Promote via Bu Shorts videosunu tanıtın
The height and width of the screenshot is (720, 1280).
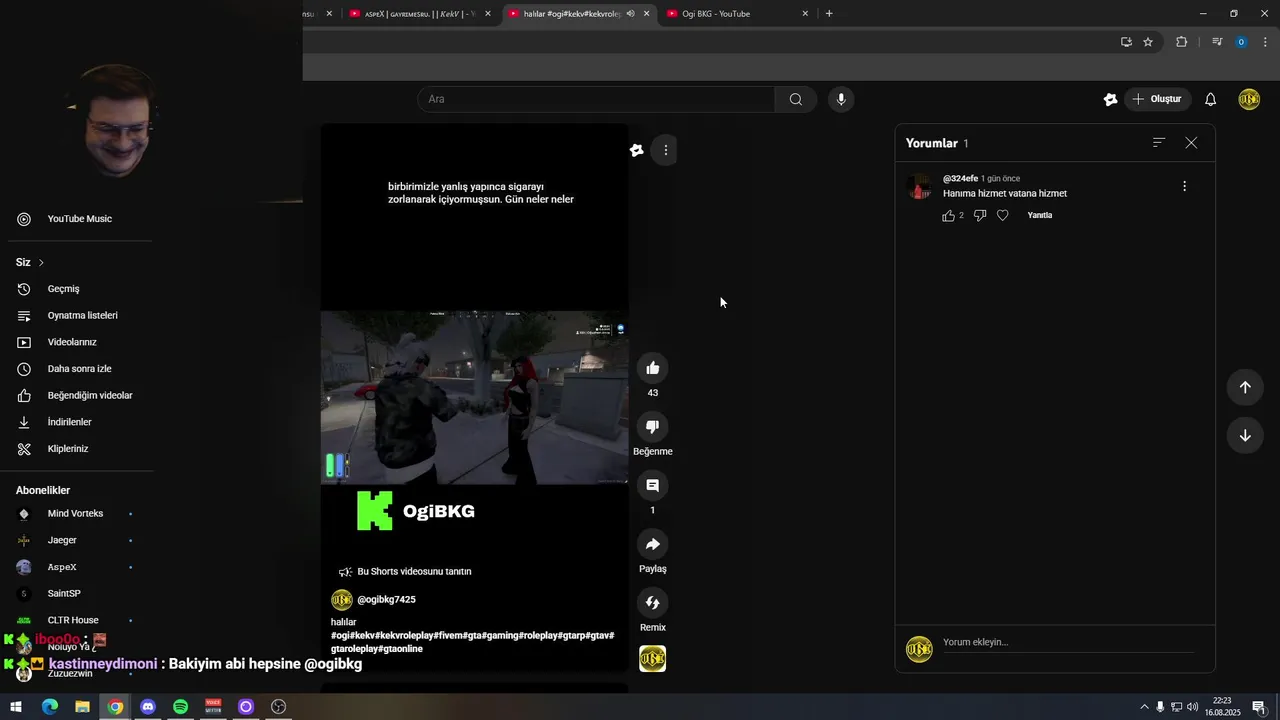pyautogui.click(x=405, y=572)
